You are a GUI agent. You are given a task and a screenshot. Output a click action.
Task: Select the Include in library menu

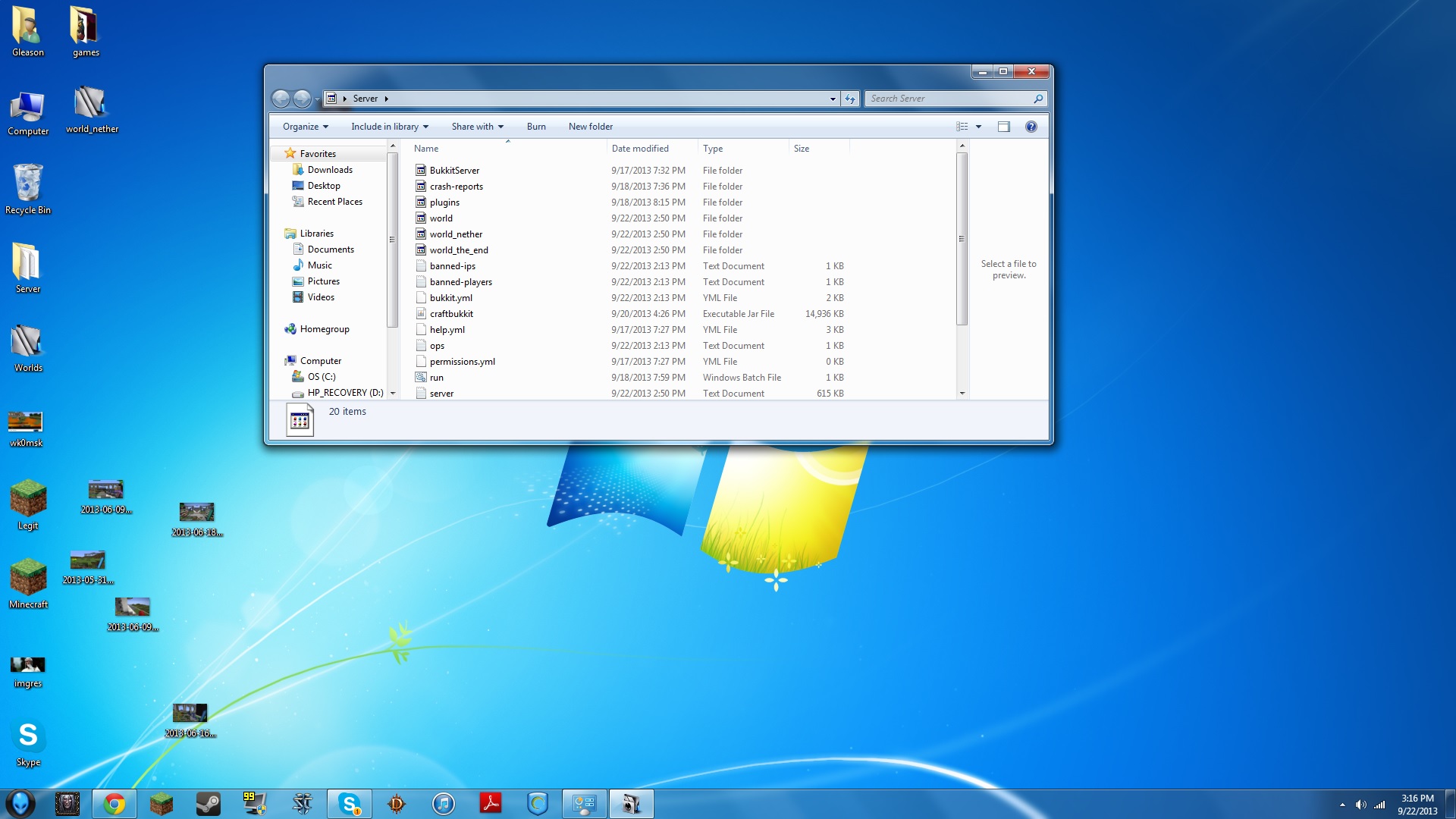tap(389, 127)
